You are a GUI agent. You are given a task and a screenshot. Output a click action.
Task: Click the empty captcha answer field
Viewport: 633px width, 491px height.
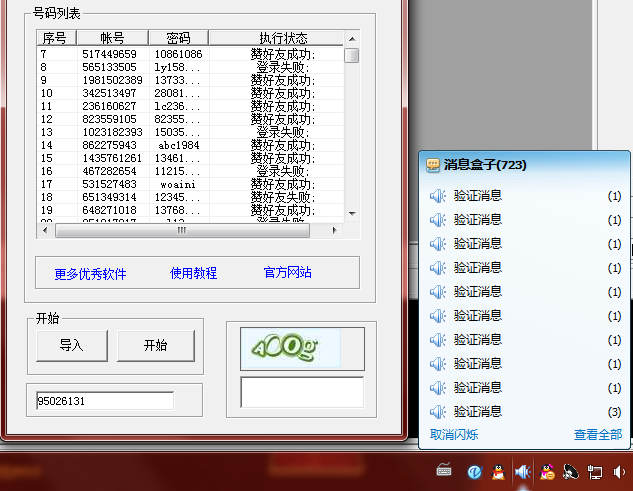302,392
